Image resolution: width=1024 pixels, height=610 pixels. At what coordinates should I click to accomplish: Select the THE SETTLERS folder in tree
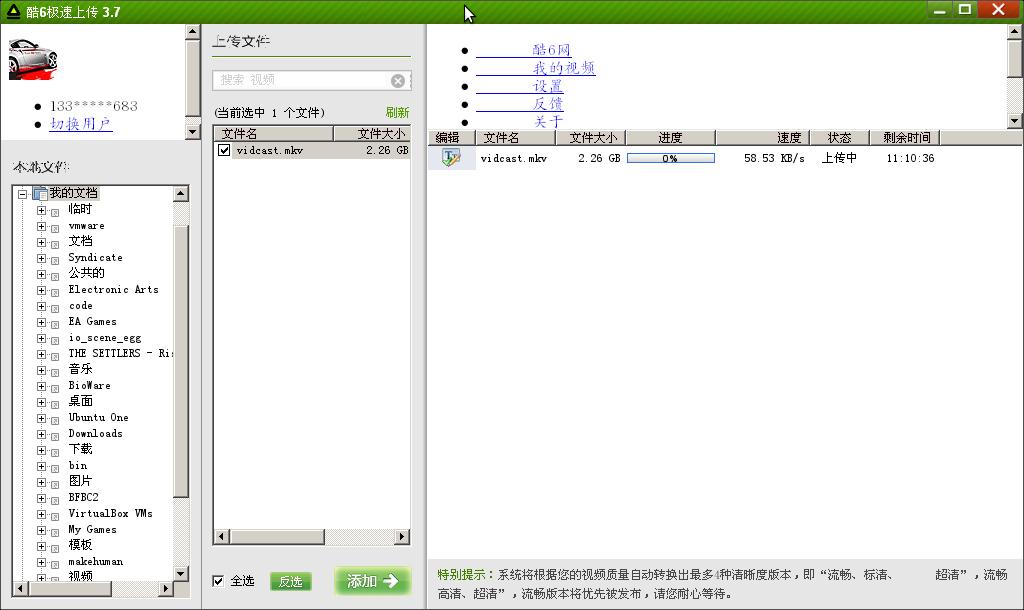tap(120, 353)
